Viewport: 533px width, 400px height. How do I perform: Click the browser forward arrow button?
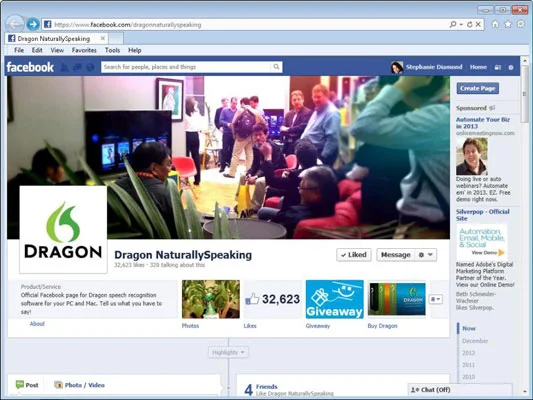coord(33,24)
